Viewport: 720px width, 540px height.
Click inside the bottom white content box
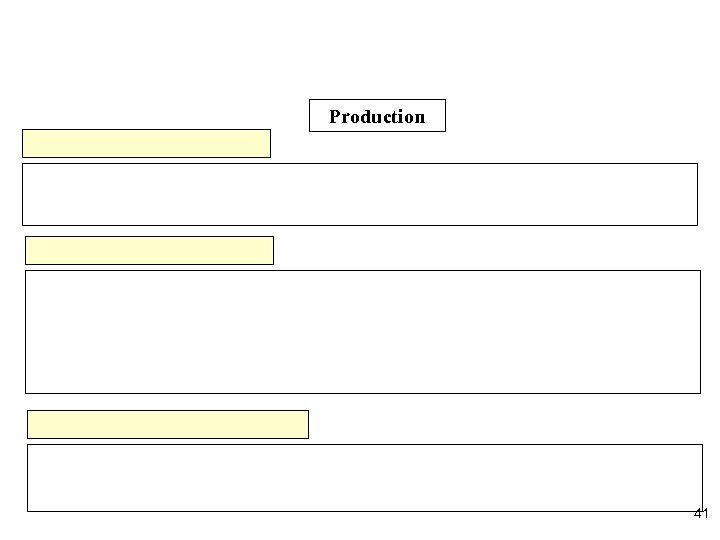(364, 478)
